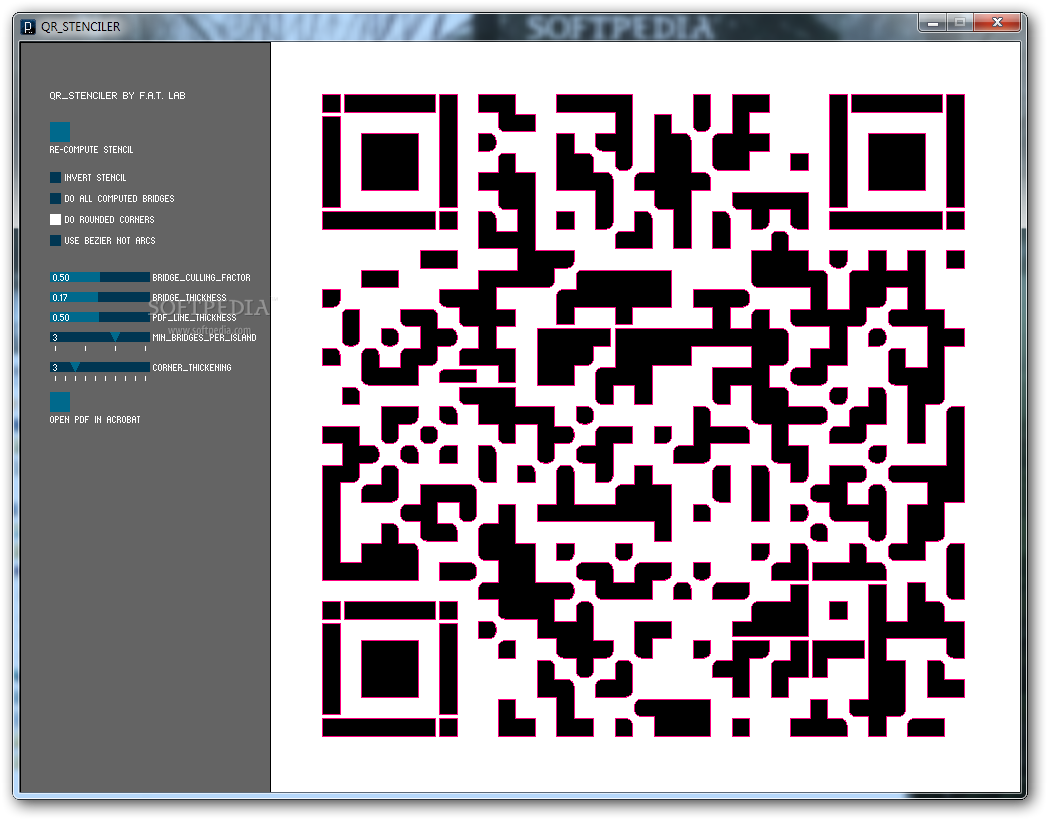Toggle Use Bezier Not Arcs checkbox
The image size is (1048, 820).
(55, 241)
